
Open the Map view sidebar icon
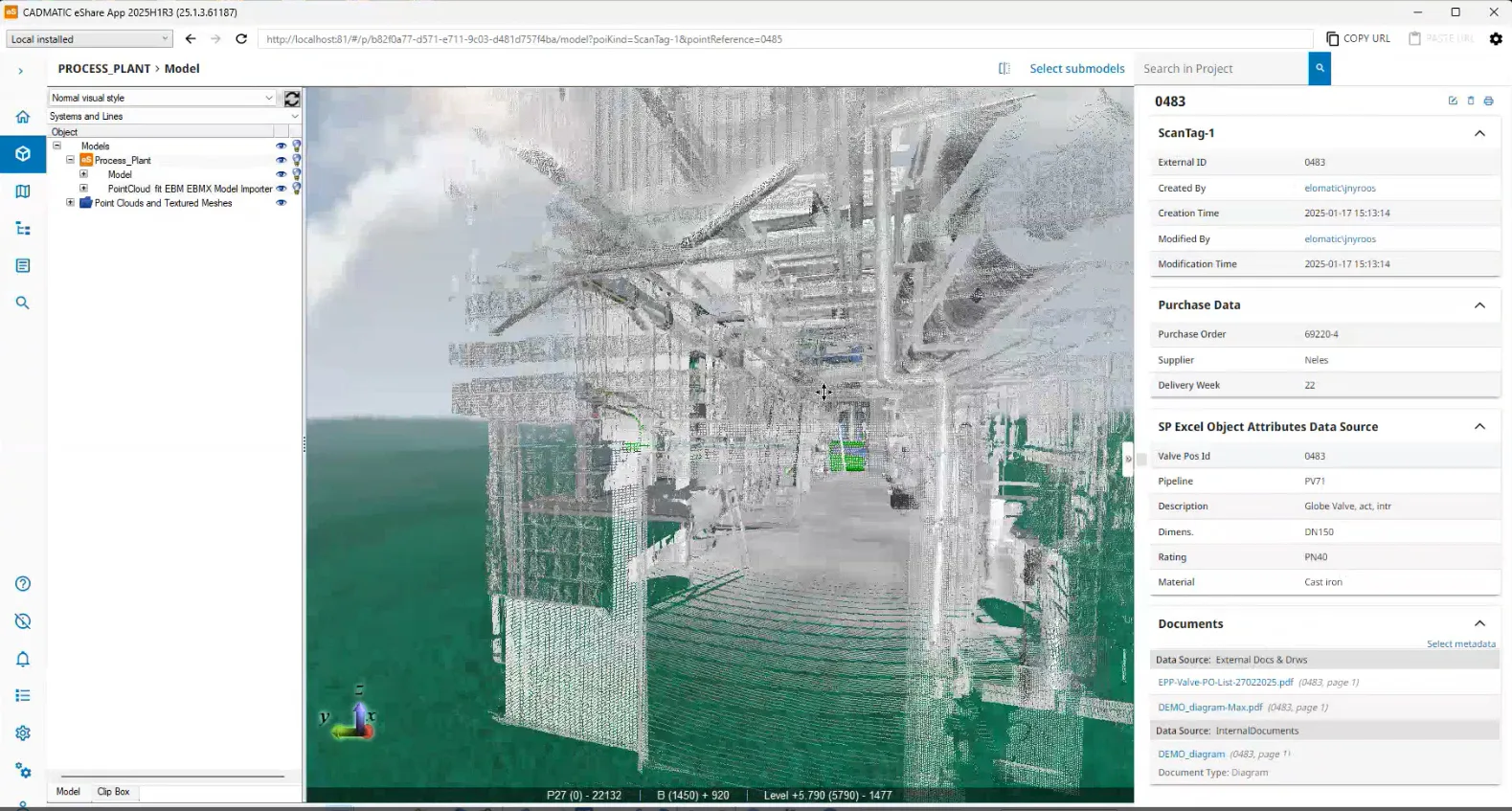(x=23, y=191)
